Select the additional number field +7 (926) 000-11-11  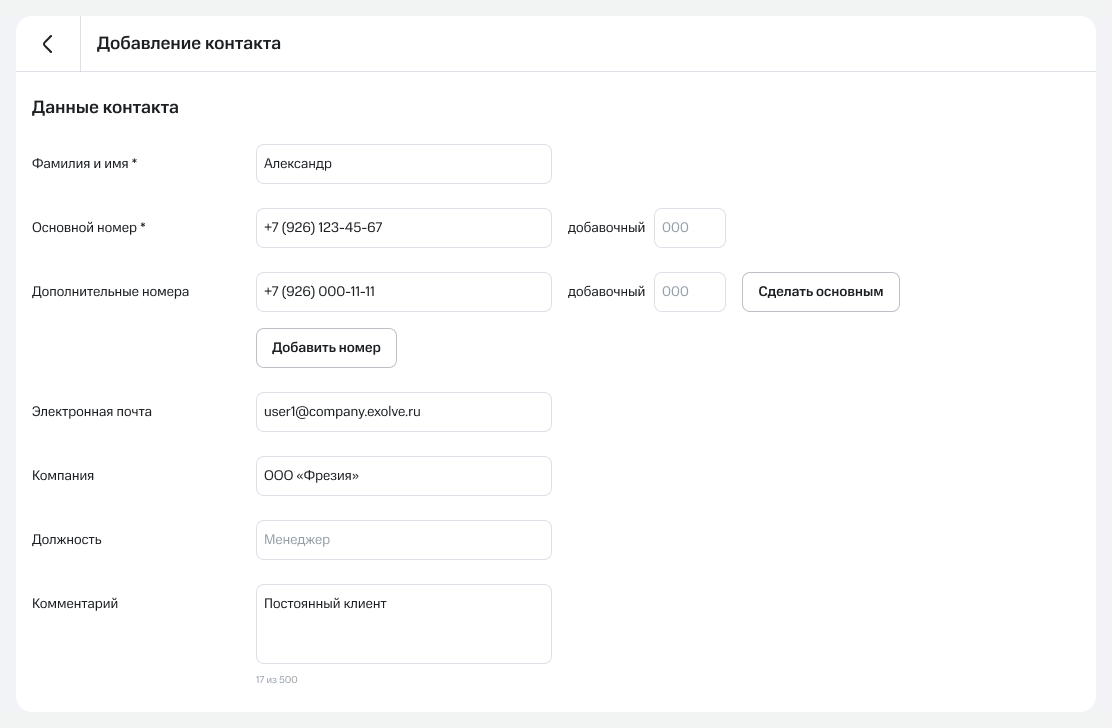click(x=403, y=292)
